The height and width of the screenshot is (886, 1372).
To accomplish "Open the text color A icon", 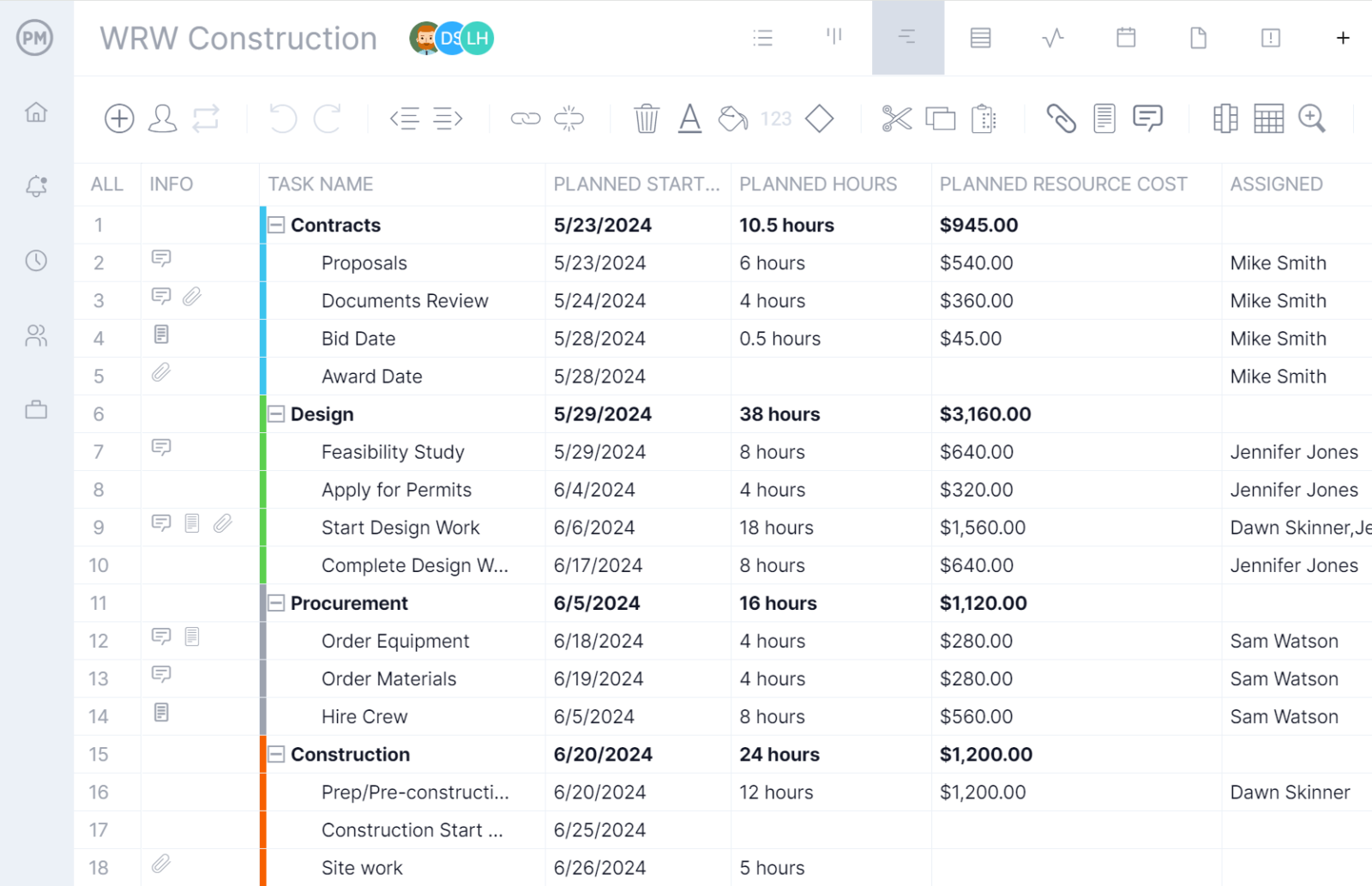I will (x=689, y=118).
